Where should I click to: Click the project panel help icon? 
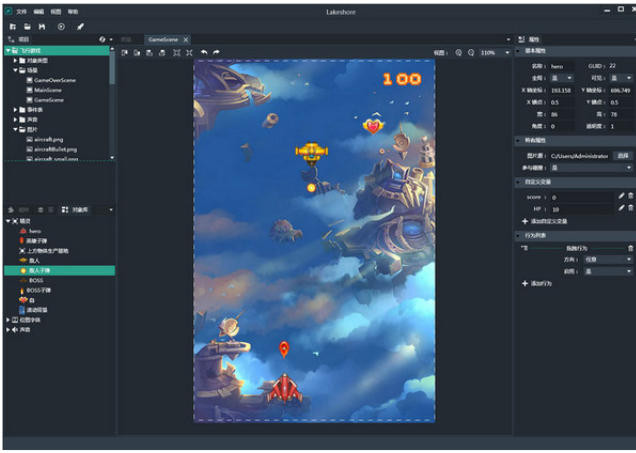[x=102, y=39]
